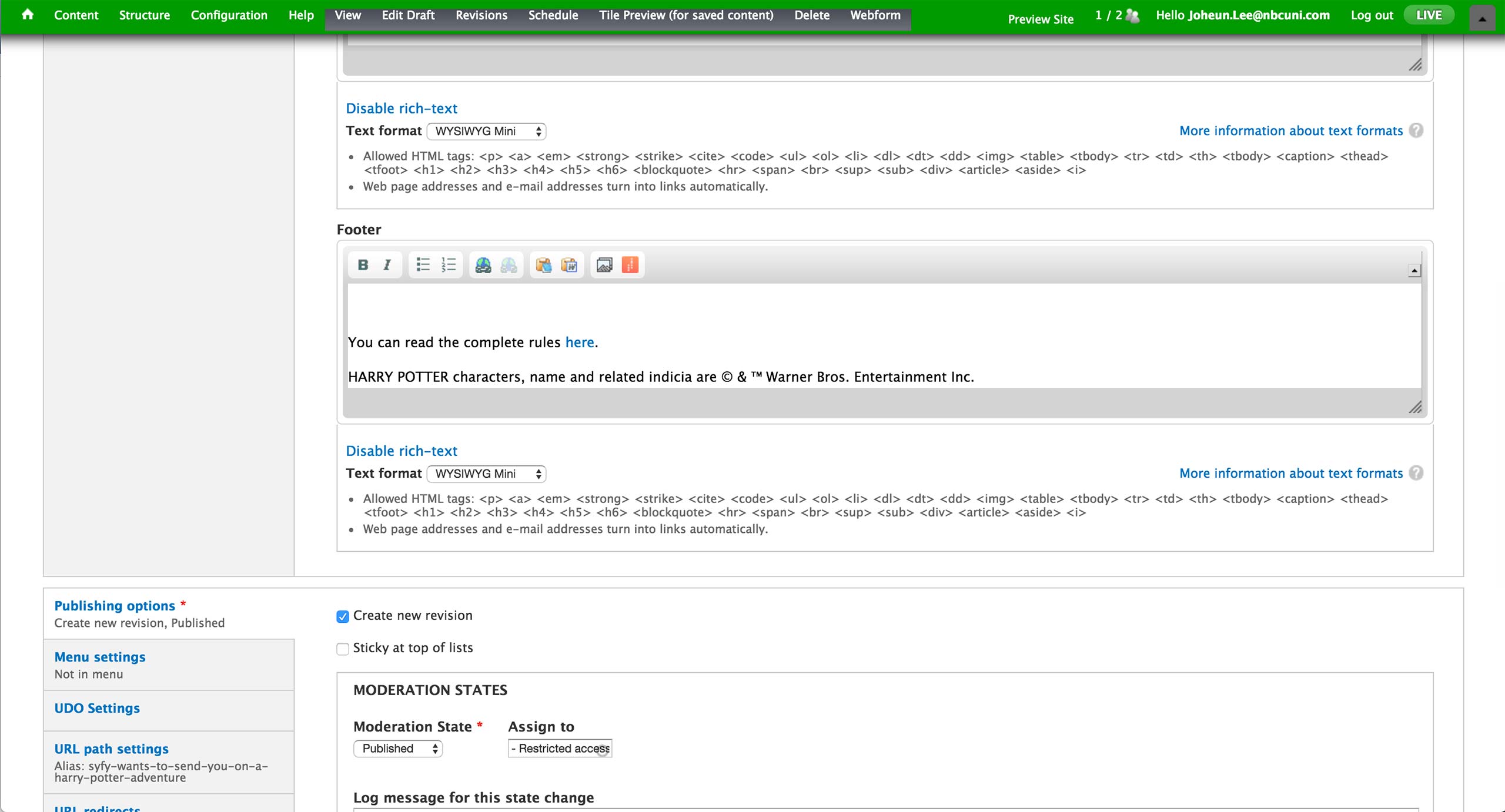Viewport: 1505px width, 812px height.
Task: Uncheck Create new revision checkbox
Action: [x=343, y=616]
